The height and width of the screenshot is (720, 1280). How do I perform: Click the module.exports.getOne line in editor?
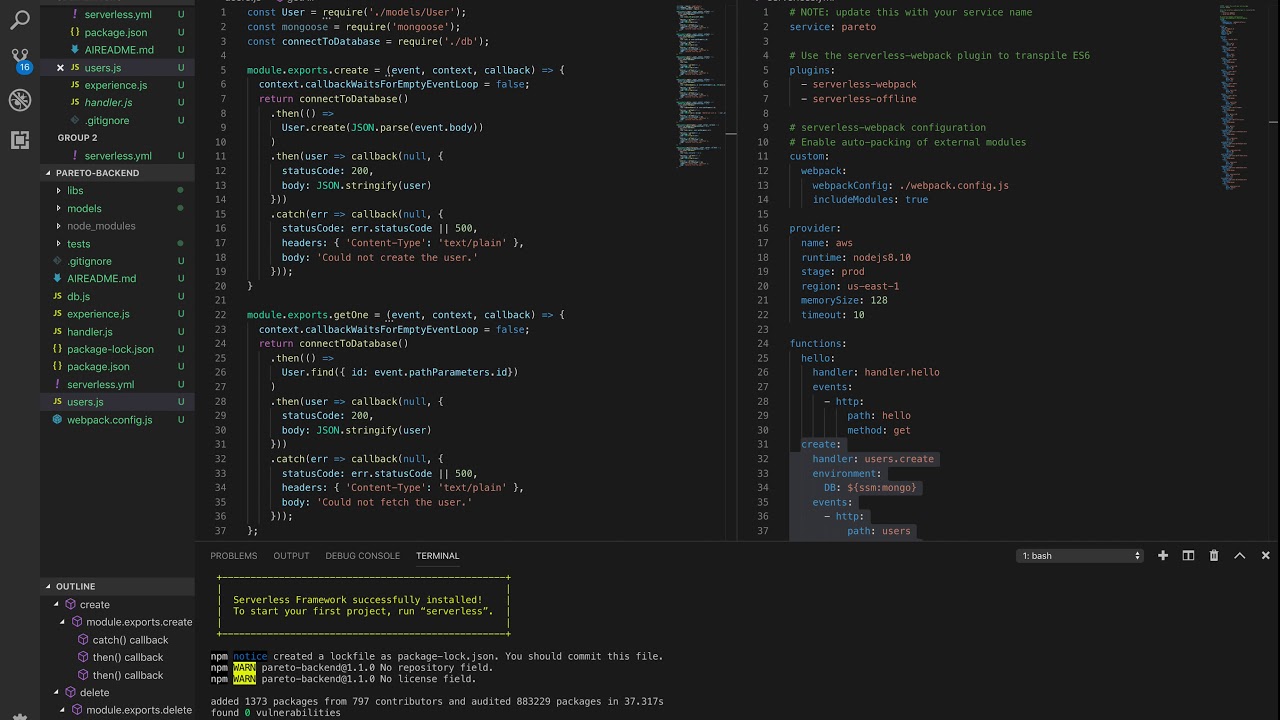406,315
